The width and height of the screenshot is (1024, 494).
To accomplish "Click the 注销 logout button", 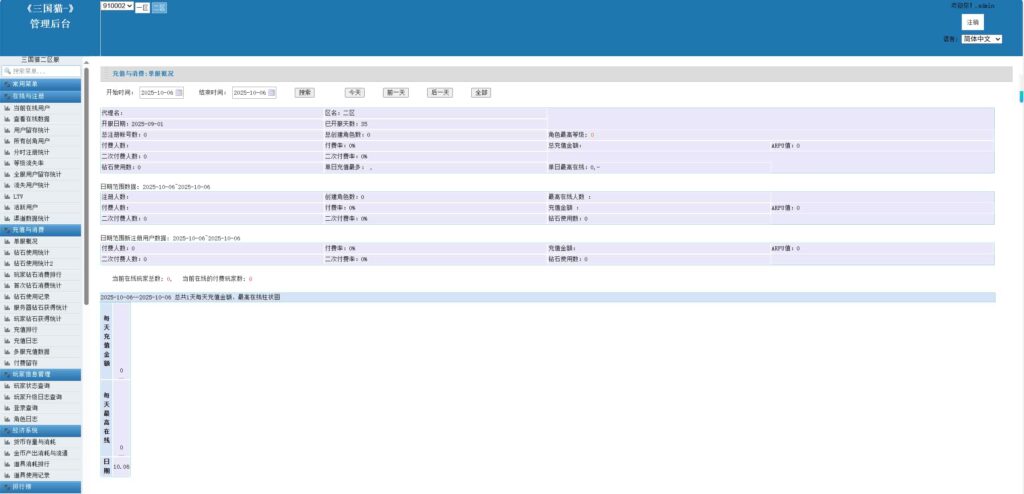I will (972, 22).
